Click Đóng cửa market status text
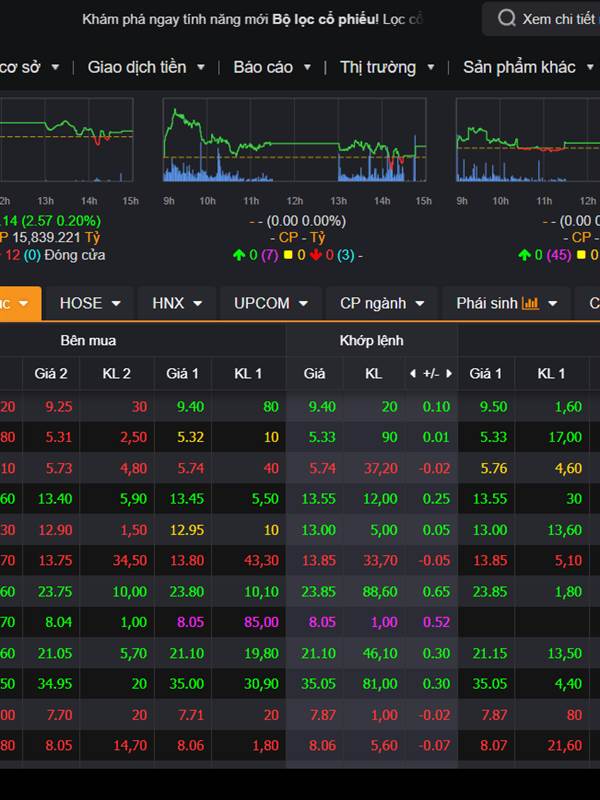 pyautogui.click(x=74, y=255)
